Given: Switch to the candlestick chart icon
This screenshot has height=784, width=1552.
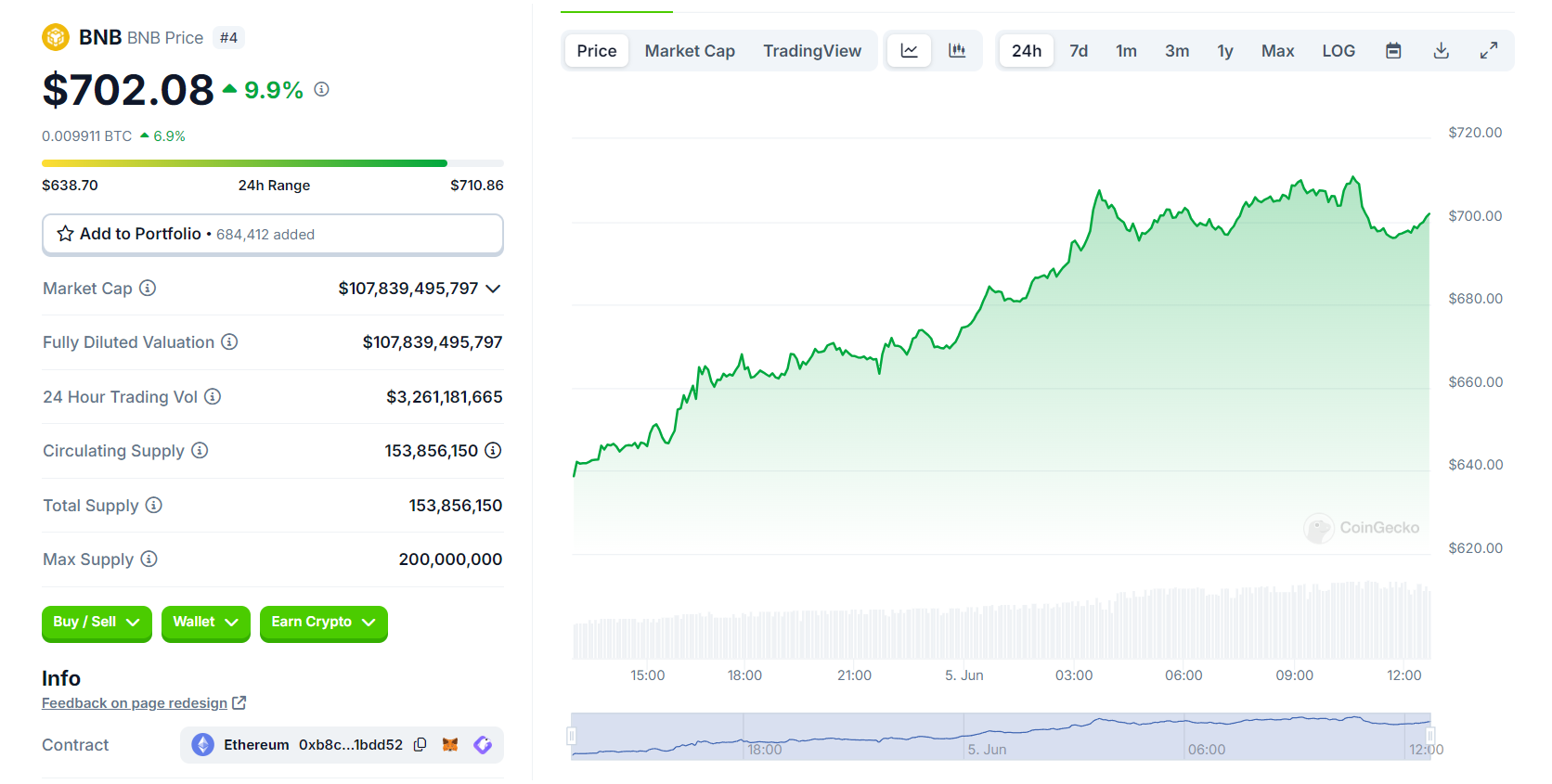Looking at the screenshot, I should pos(957,51).
